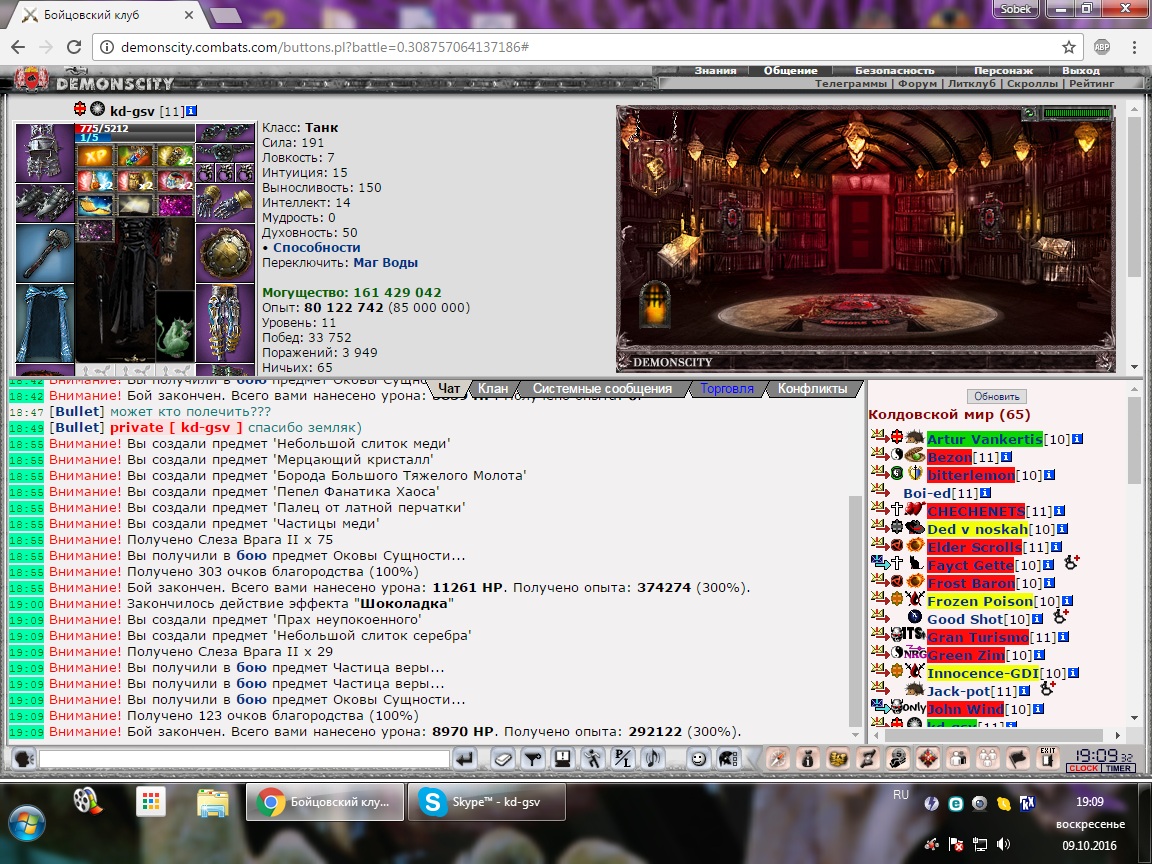Click the gauntlets equipment slot

(x=225, y=202)
